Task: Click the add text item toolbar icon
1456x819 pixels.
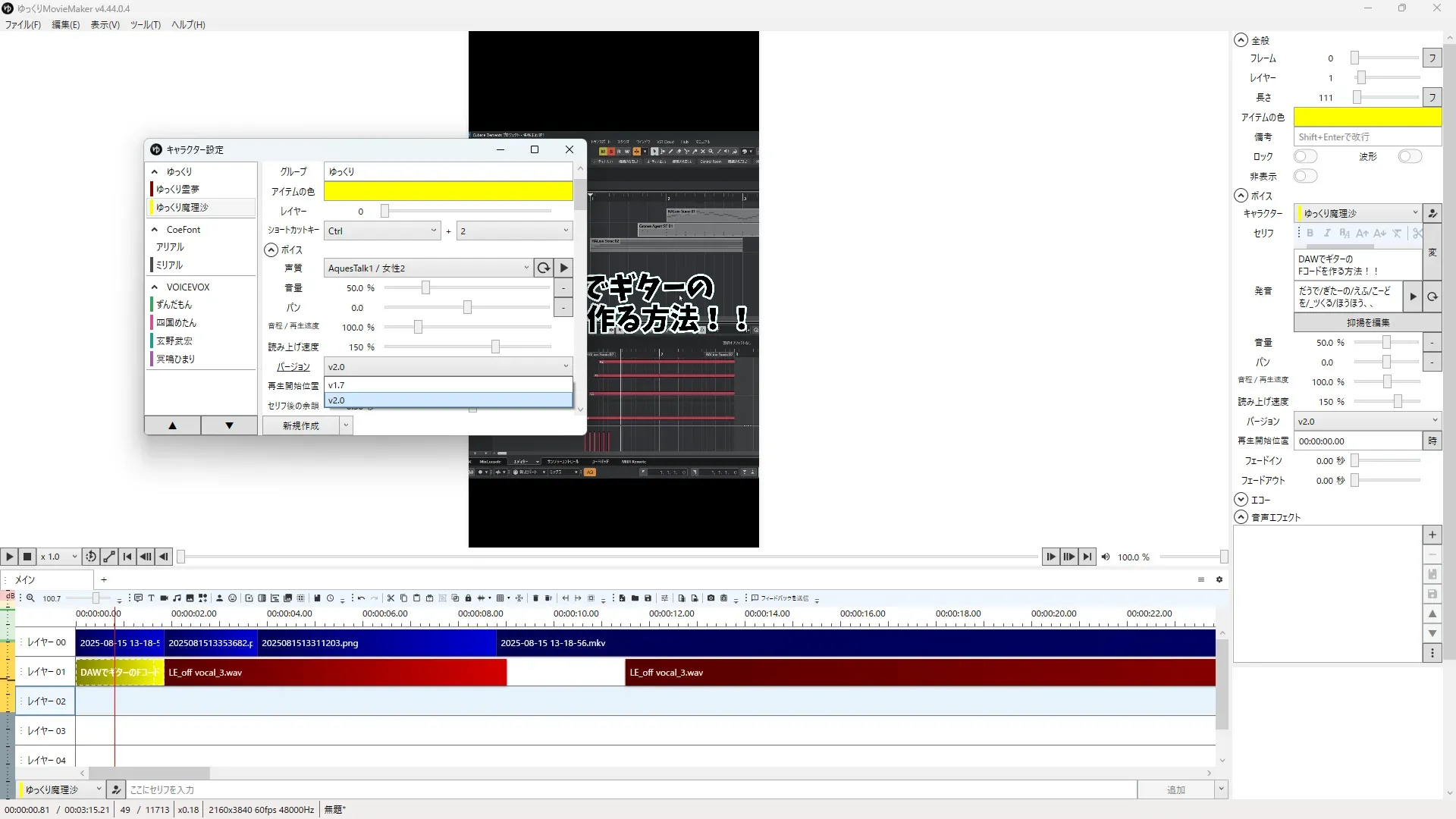Action: (x=151, y=598)
